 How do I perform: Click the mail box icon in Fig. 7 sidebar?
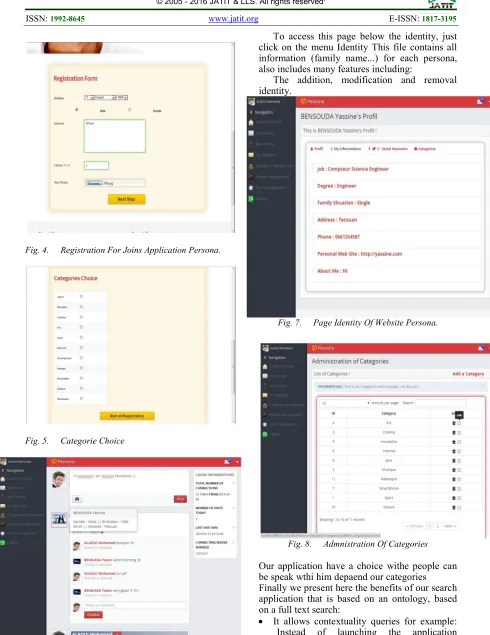(251, 155)
